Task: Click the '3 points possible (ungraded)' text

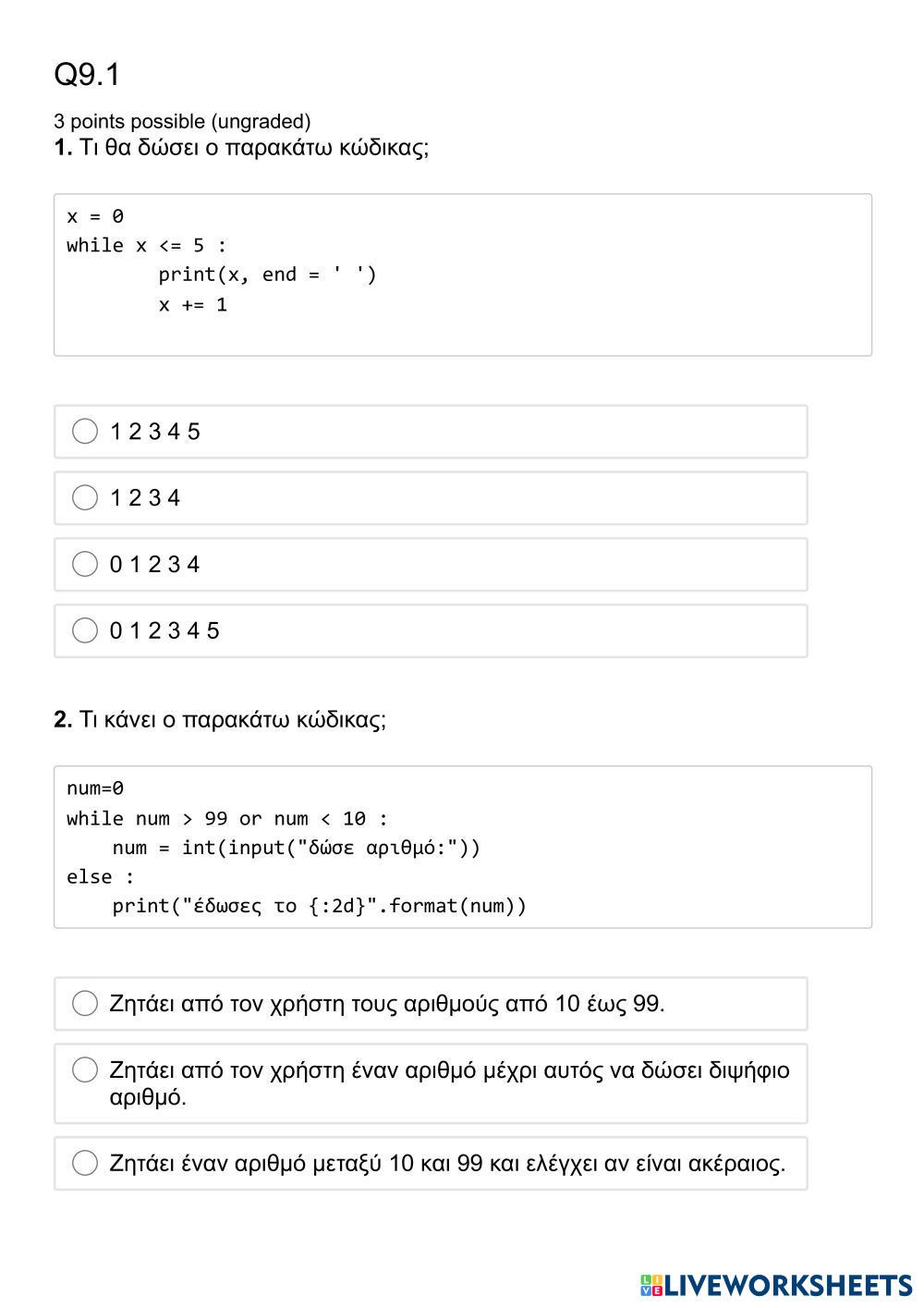Action: click(x=182, y=121)
